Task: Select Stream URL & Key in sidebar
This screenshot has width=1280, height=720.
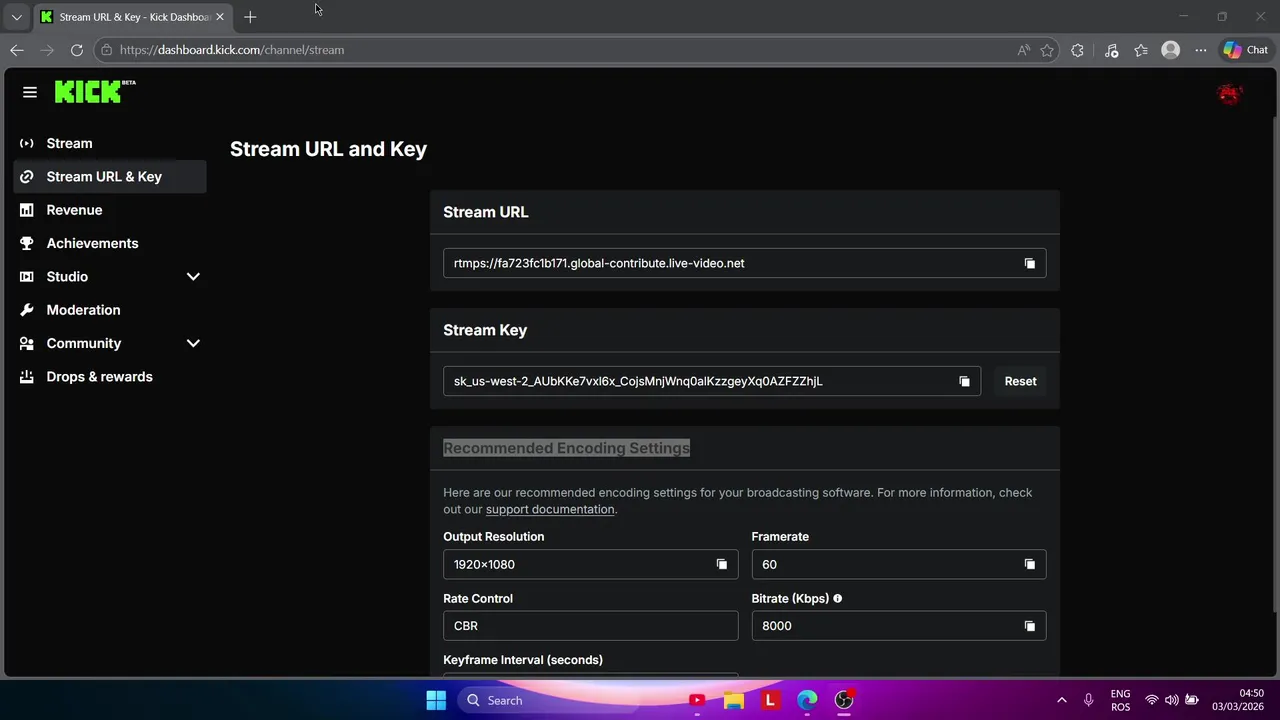Action: click(x=110, y=177)
